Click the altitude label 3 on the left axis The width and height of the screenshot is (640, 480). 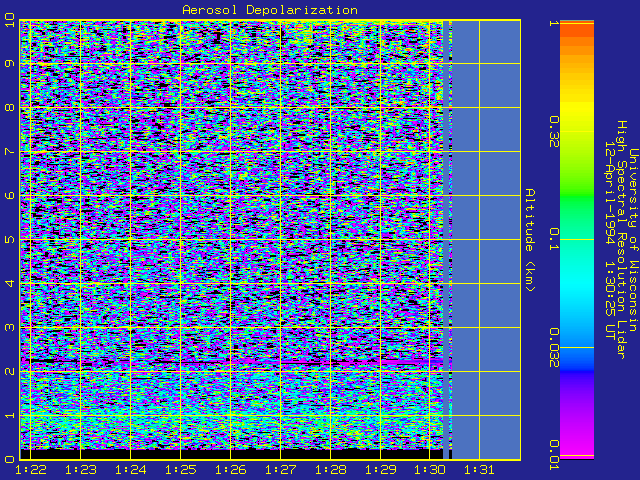pos(10,327)
